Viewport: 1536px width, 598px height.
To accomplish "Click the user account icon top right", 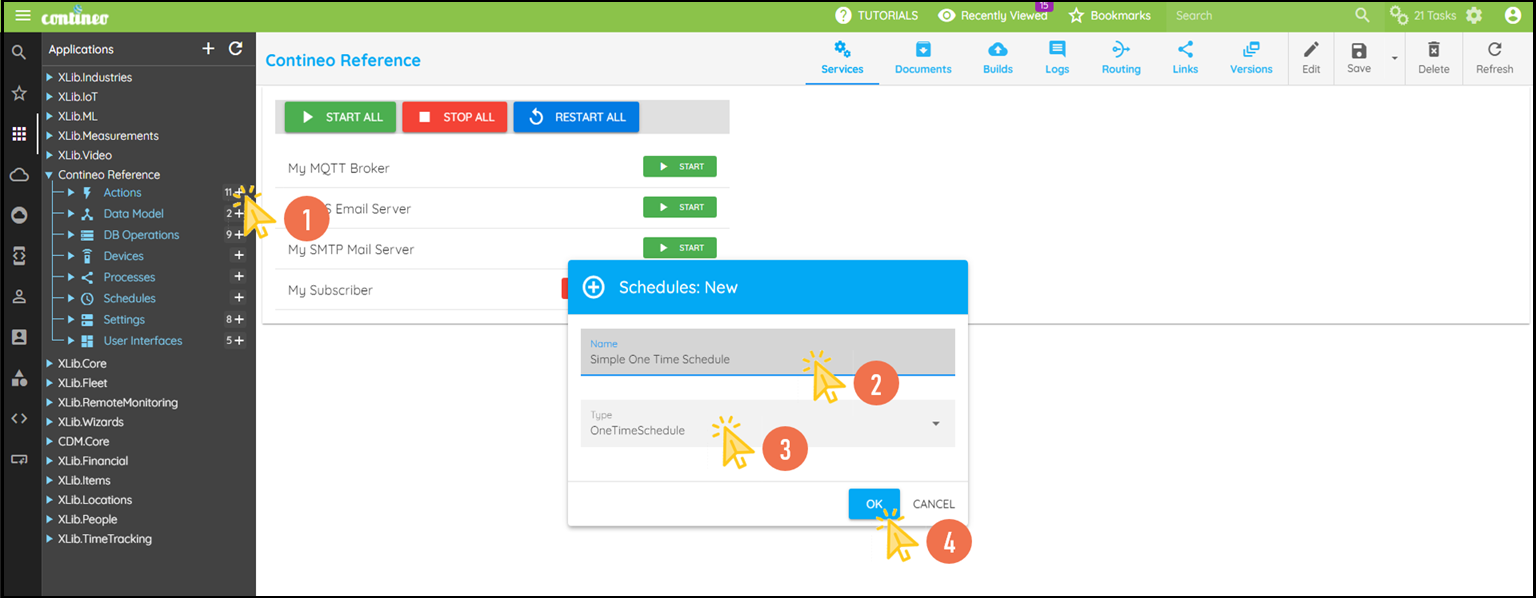I will pyautogui.click(x=1513, y=15).
